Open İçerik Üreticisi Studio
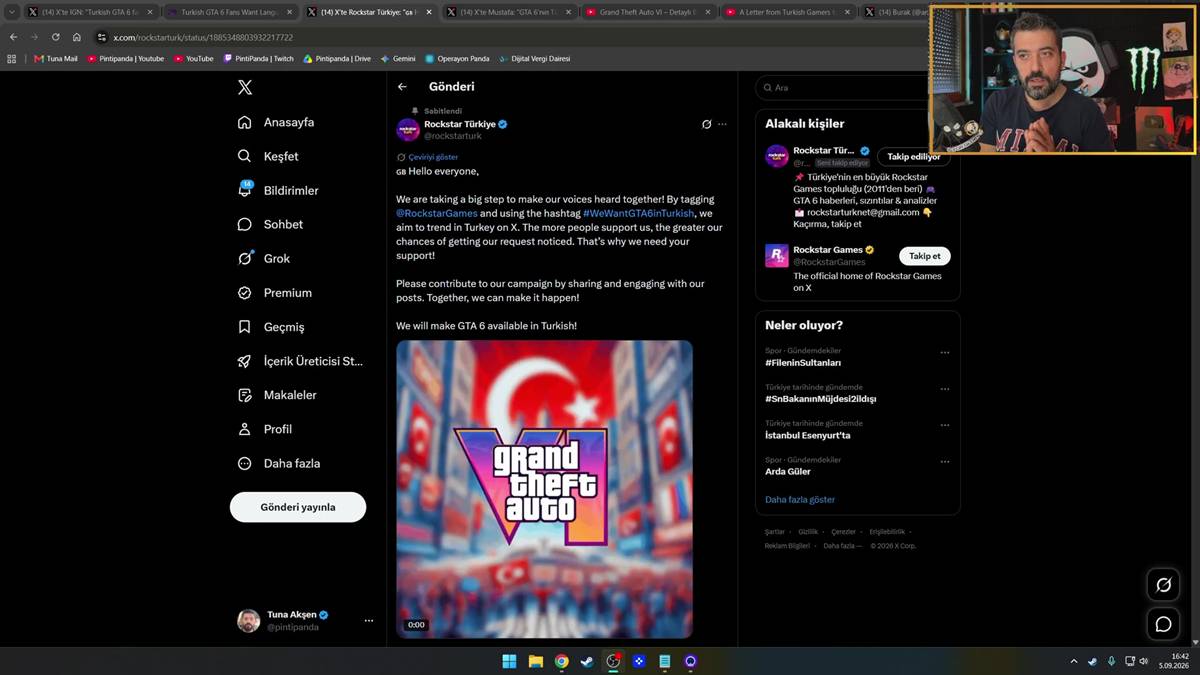 click(x=300, y=361)
